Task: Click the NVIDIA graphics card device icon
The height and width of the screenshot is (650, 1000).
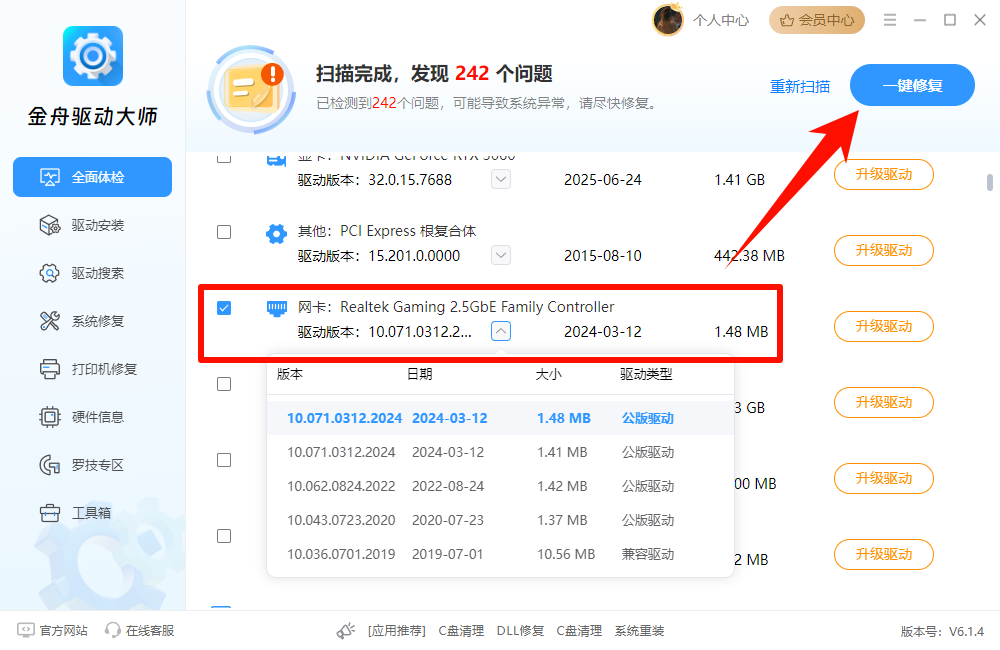Action: [x=276, y=159]
